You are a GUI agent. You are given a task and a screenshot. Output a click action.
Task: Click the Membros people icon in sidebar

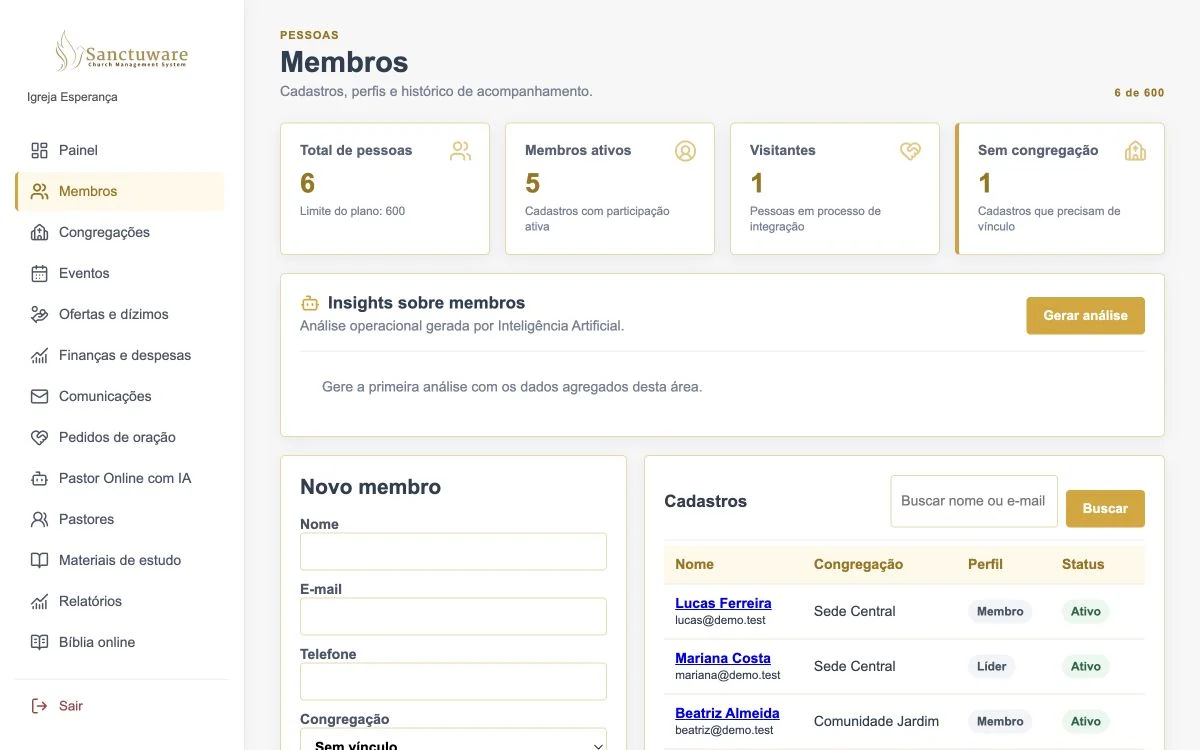pos(39,191)
